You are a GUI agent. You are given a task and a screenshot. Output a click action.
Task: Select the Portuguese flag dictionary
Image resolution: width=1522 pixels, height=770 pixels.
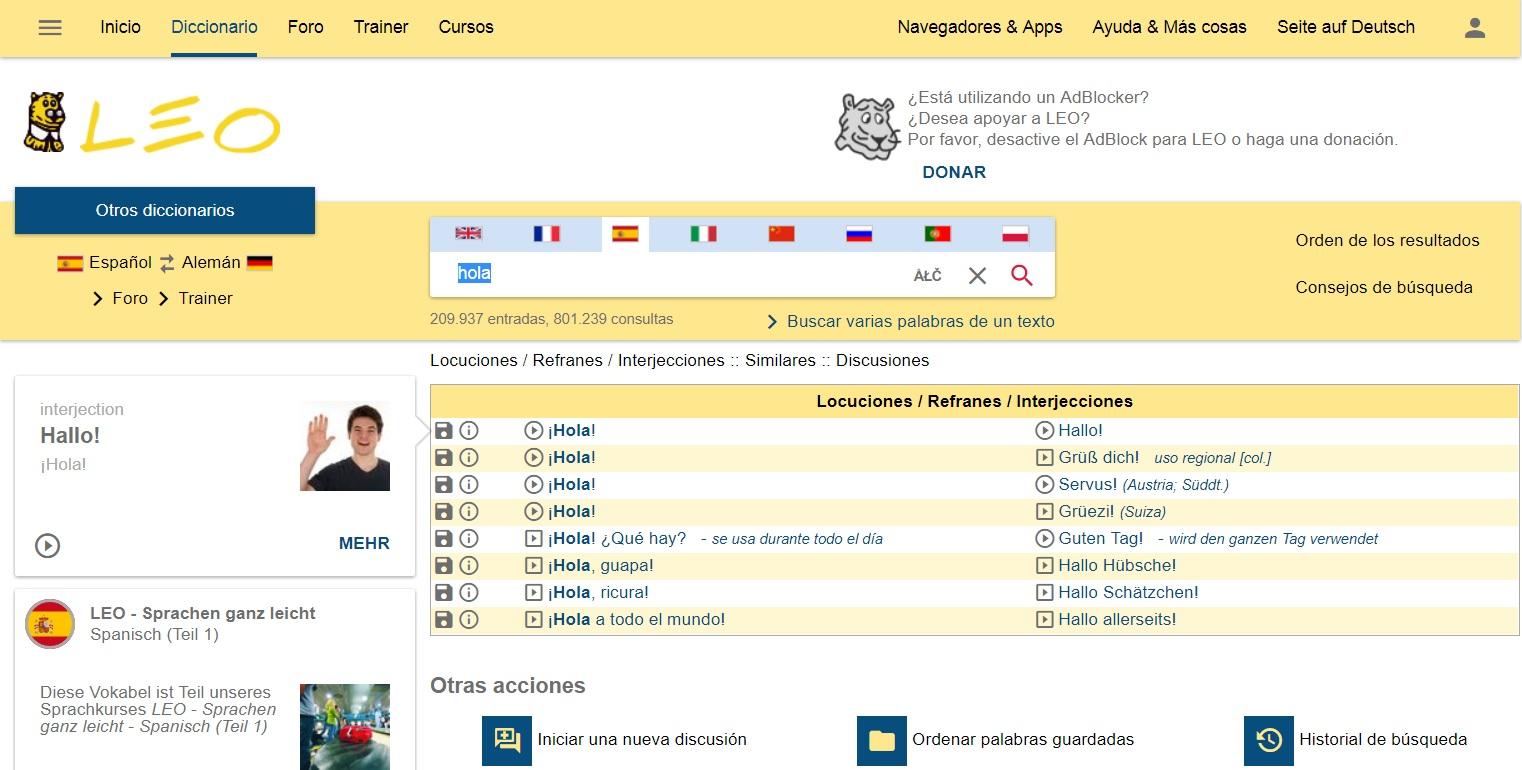click(x=937, y=233)
